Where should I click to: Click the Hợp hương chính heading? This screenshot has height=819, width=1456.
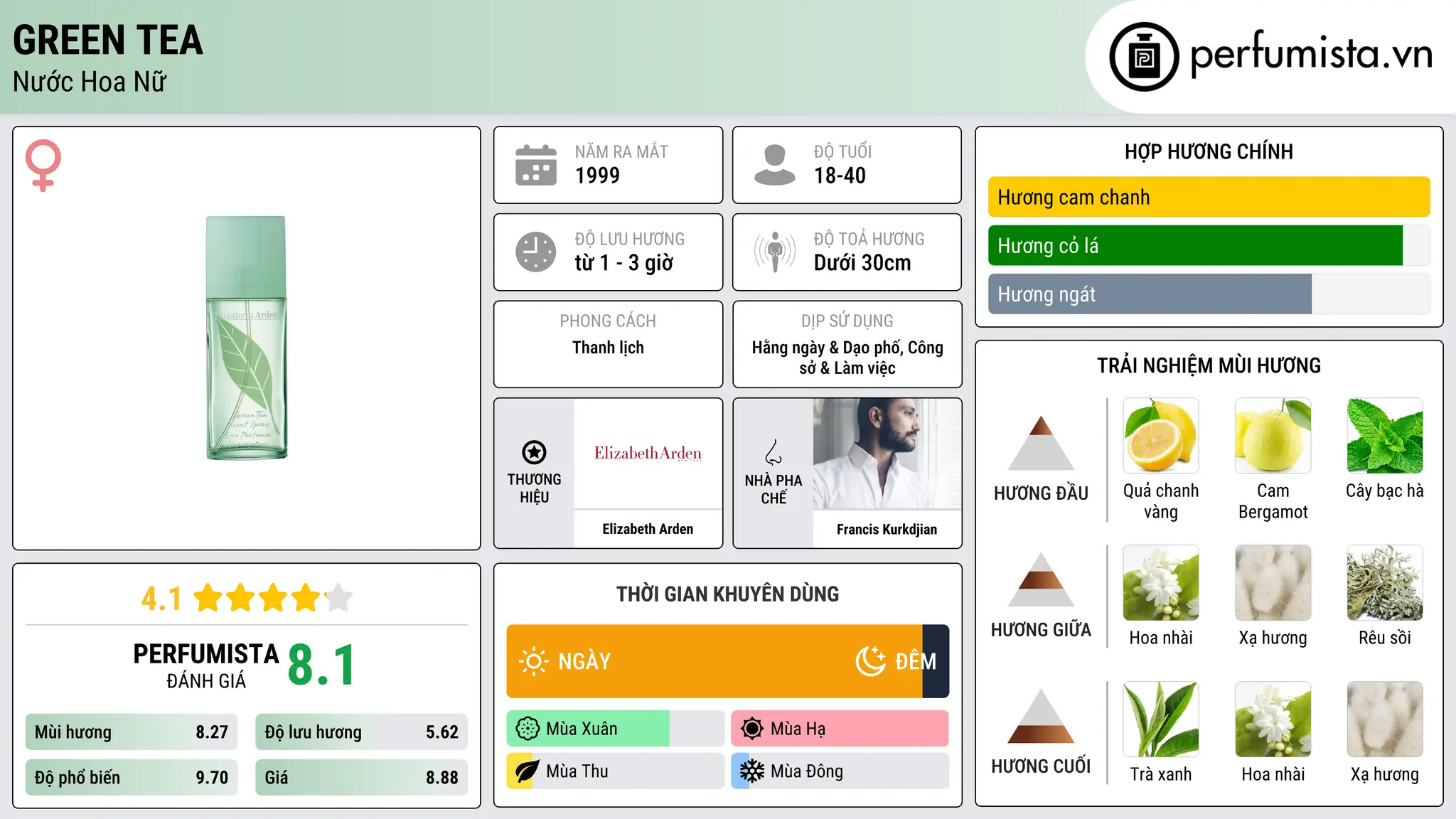(x=1209, y=151)
